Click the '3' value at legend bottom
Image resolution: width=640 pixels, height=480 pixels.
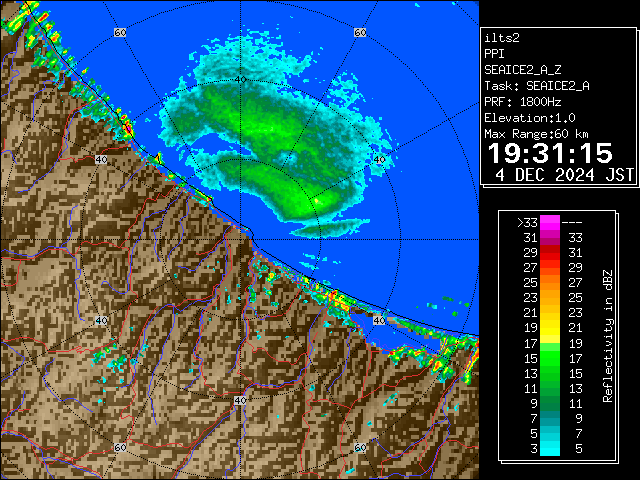pyautogui.click(x=534, y=449)
